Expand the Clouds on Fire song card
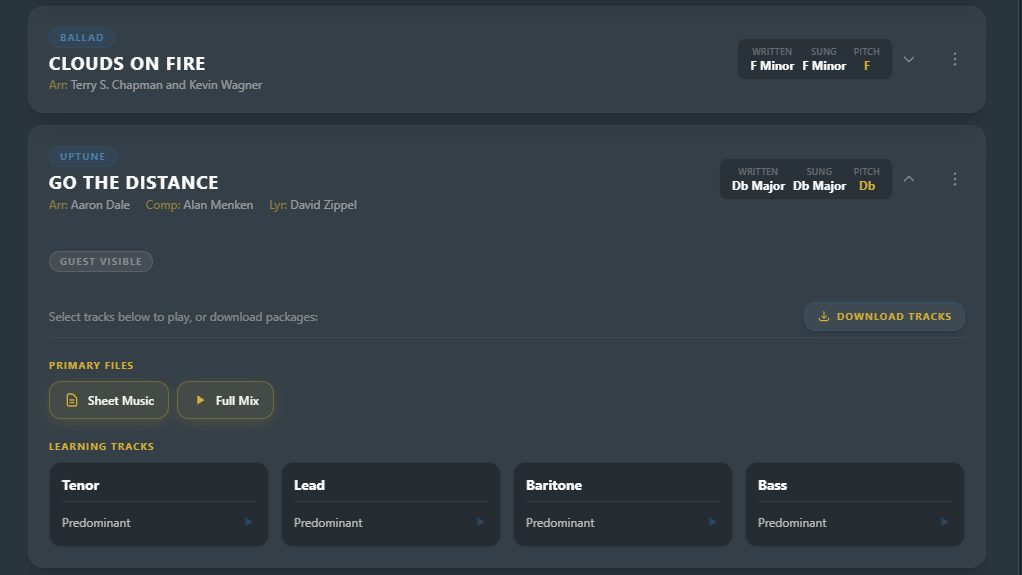Screen dimensions: 1022x575 pyautogui.click(x=909, y=59)
